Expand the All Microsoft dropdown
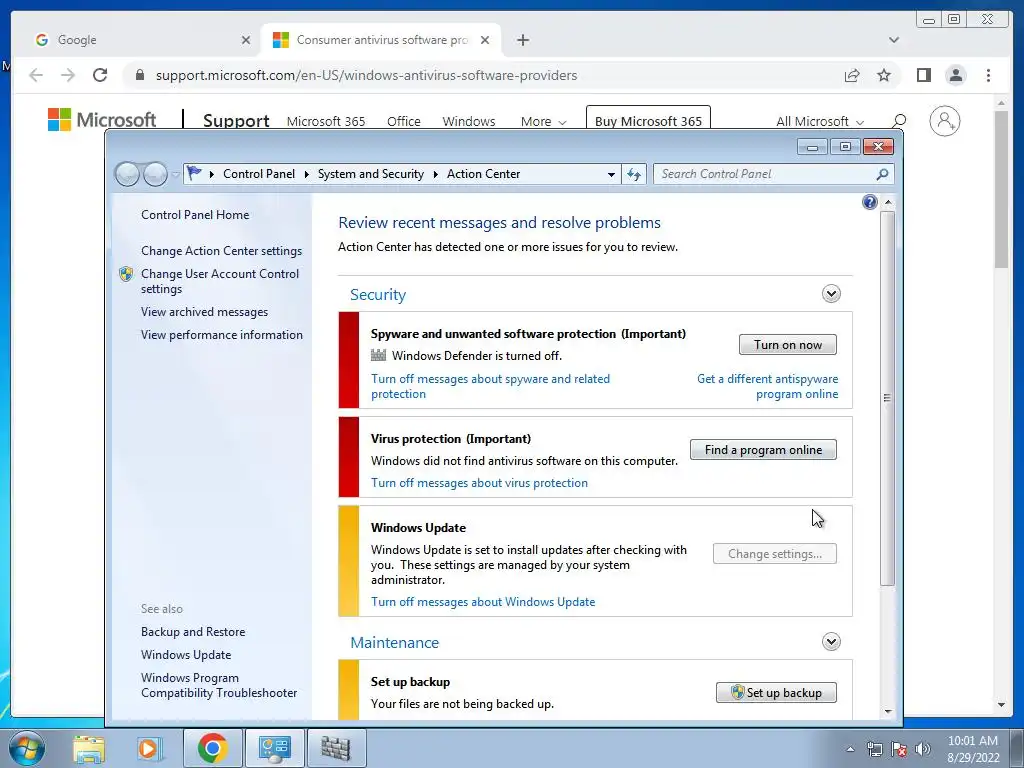 (820, 121)
